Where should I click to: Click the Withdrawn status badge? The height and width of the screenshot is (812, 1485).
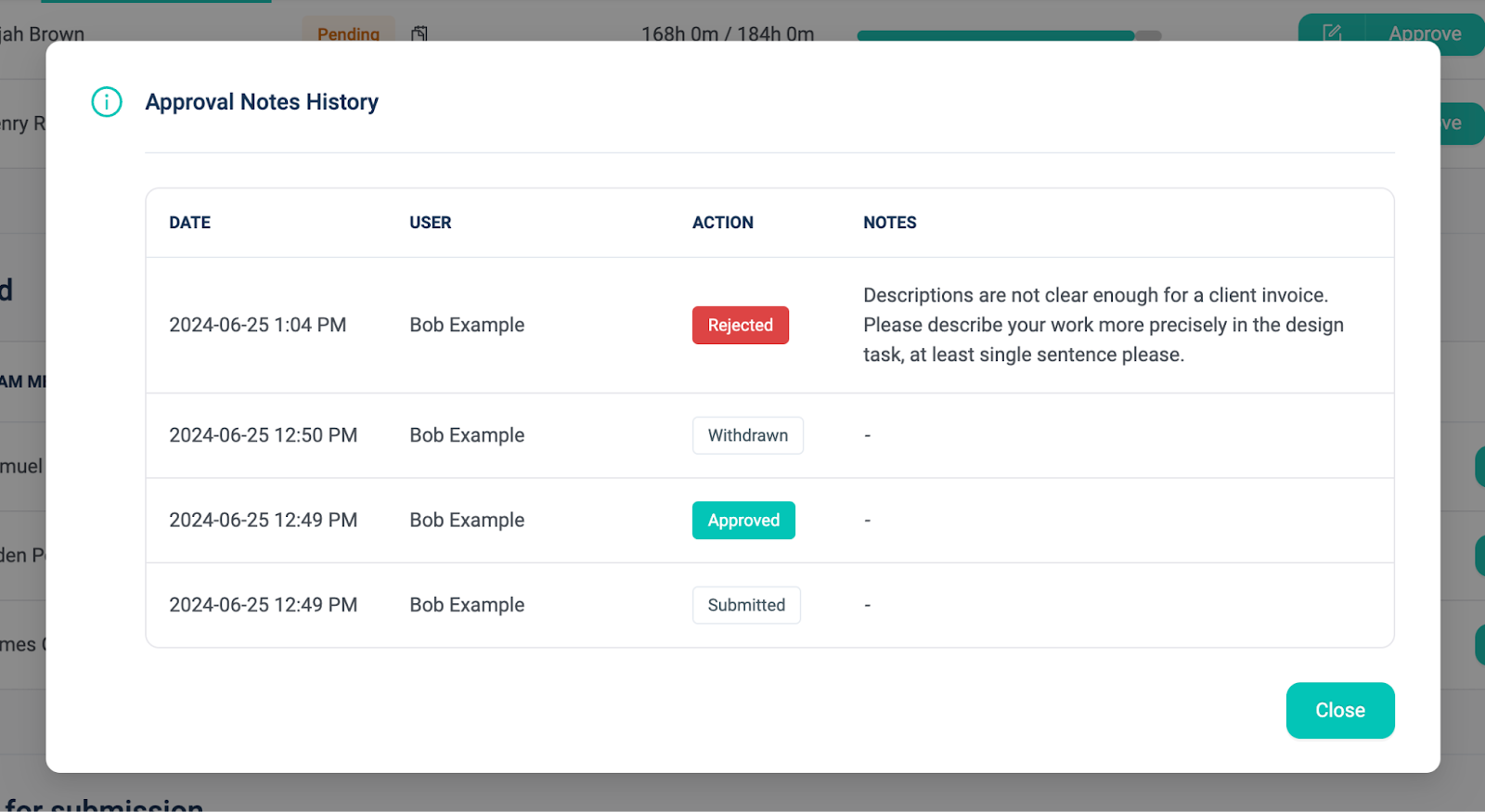(x=747, y=435)
